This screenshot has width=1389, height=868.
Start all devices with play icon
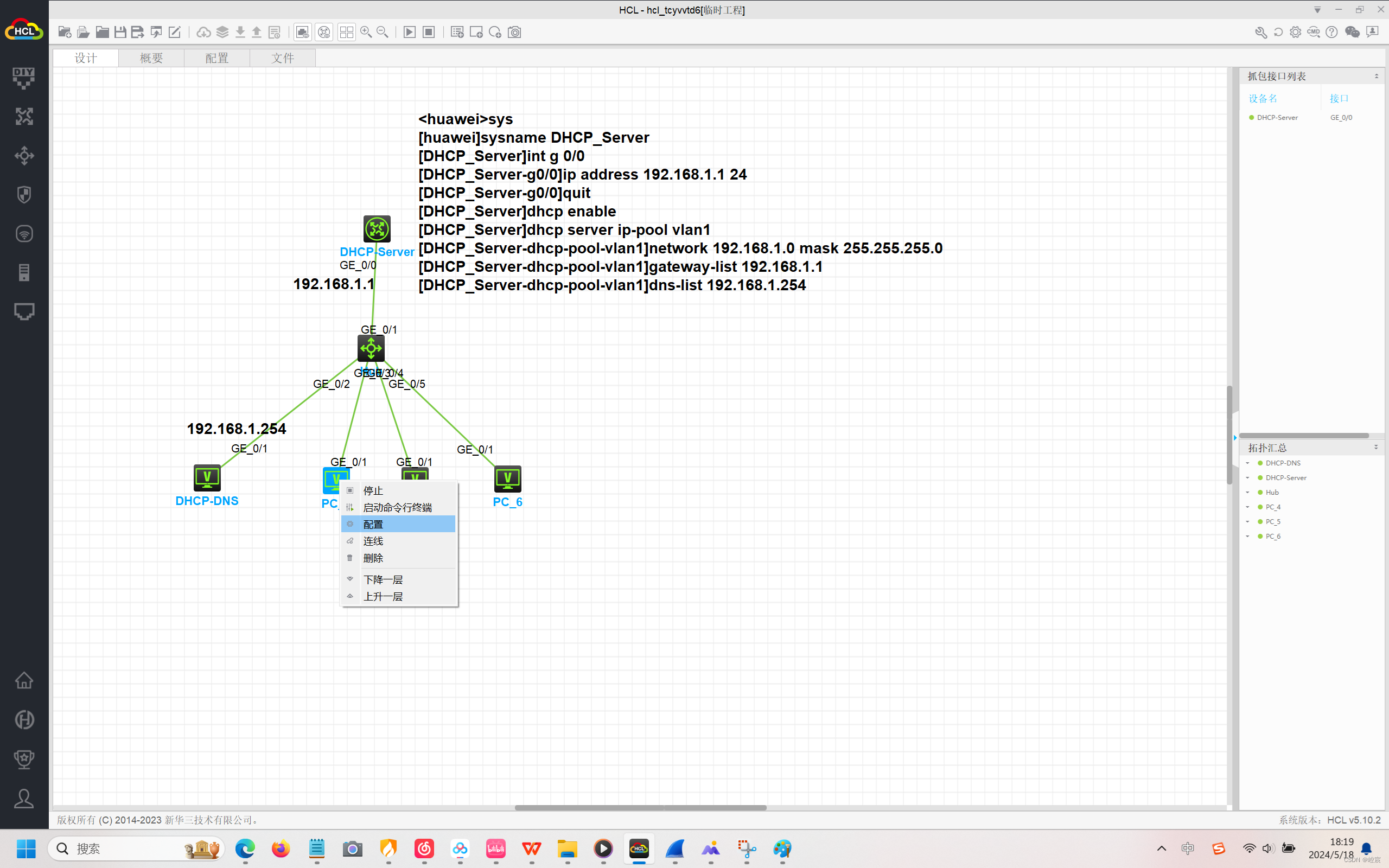click(409, 32)
